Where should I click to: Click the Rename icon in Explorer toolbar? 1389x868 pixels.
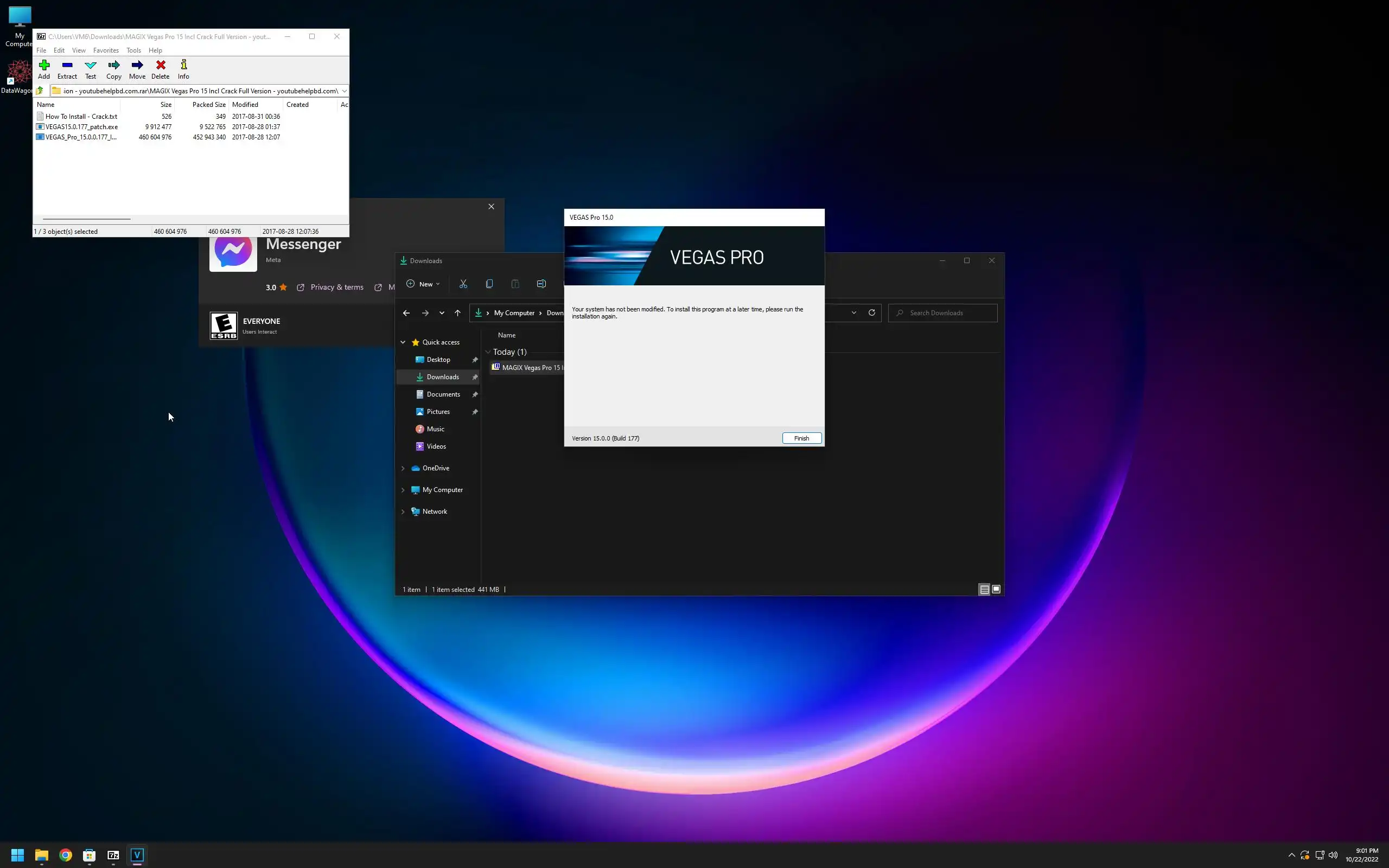coord(541,284)
